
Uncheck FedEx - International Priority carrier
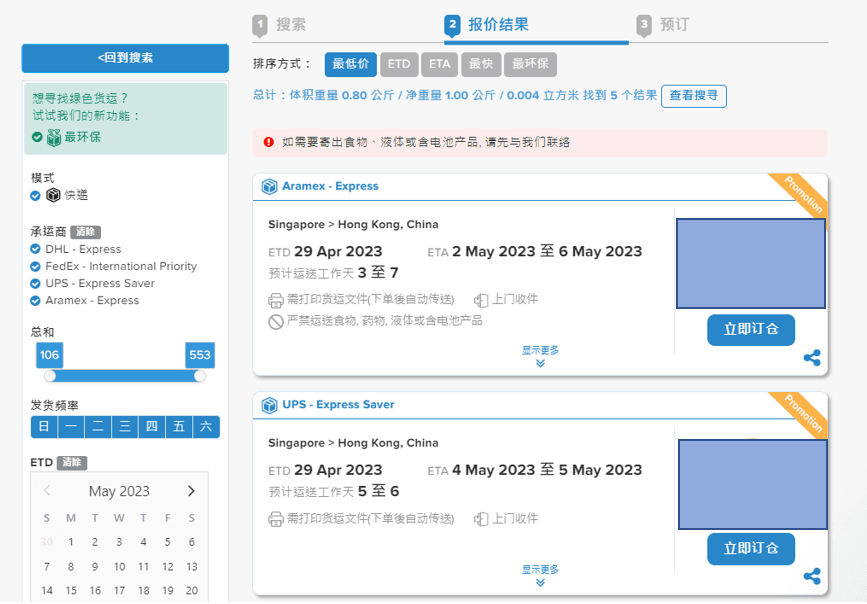[35, 267]
